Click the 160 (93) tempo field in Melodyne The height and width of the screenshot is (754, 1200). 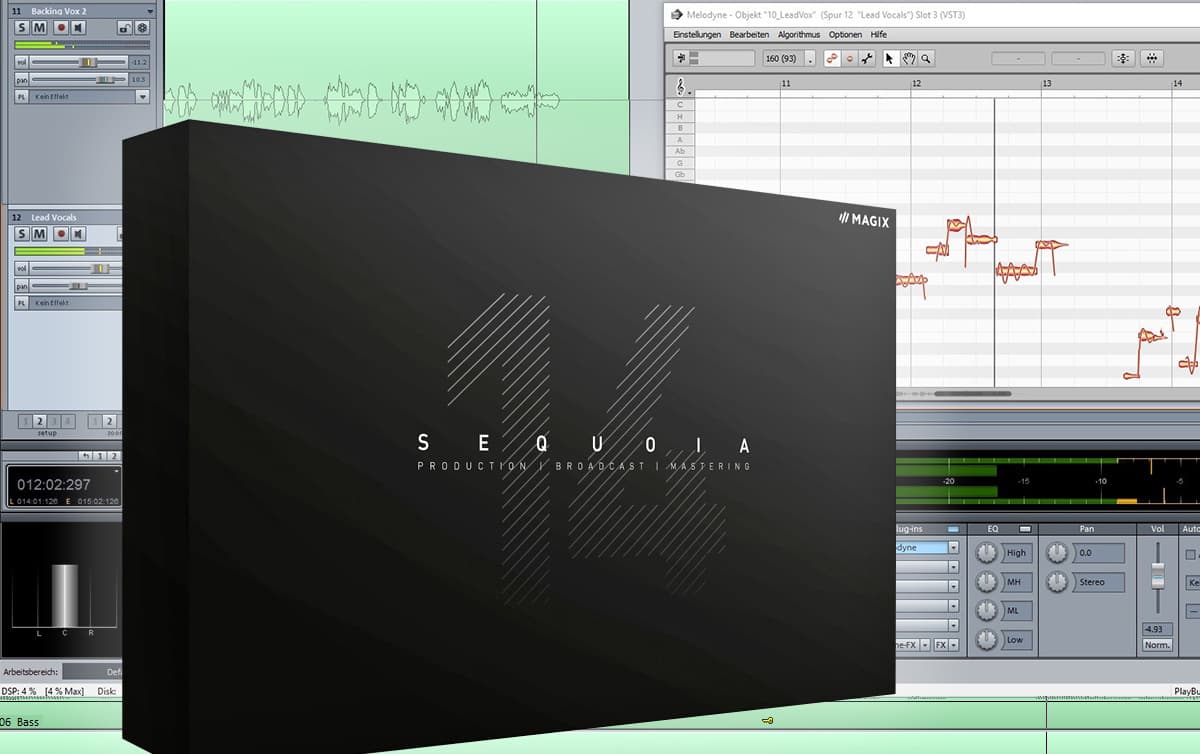point(783,59)
